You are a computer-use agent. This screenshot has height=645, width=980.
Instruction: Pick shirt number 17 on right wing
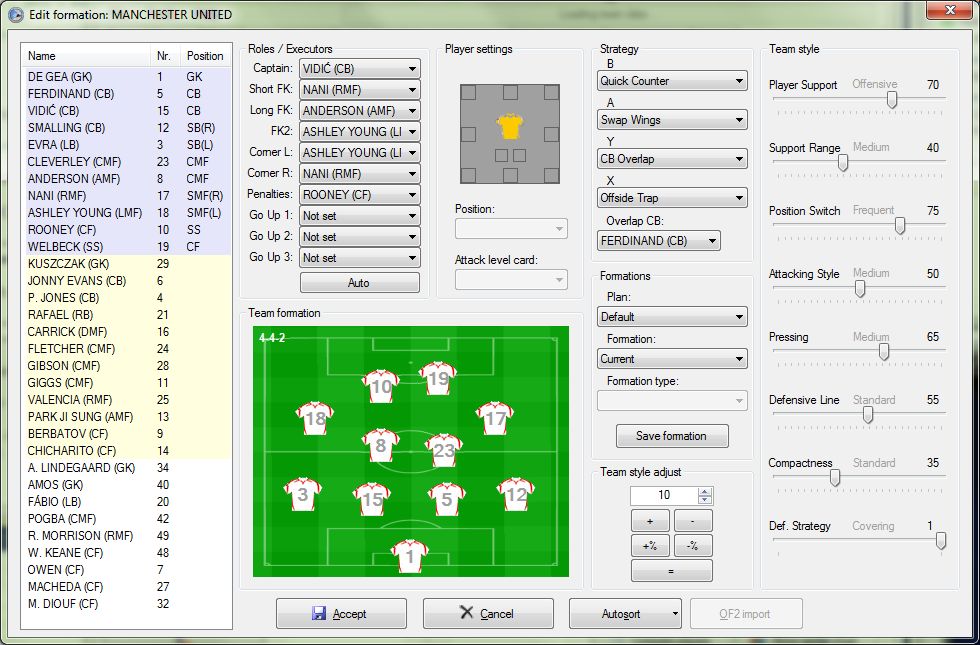[495, 419]
